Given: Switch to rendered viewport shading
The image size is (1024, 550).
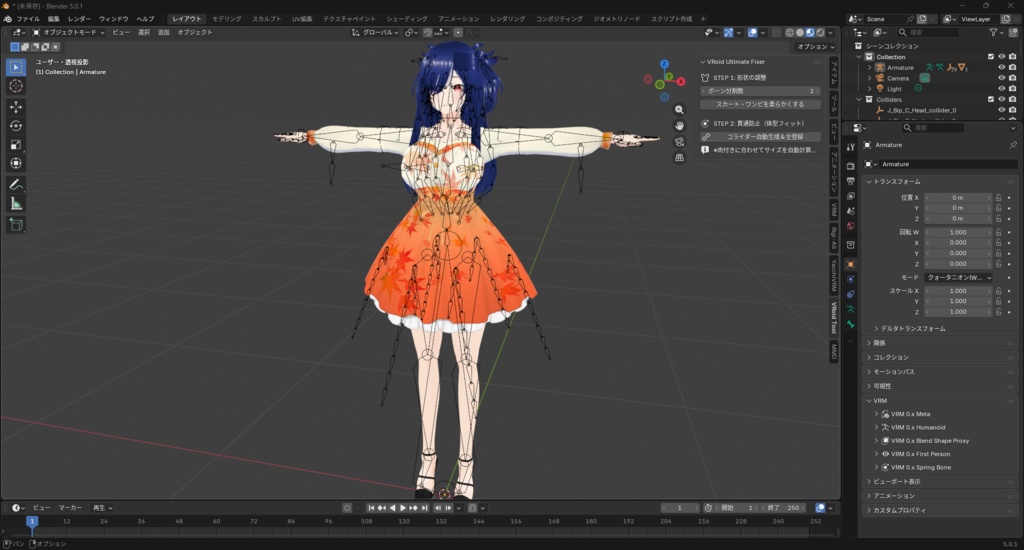Looking at the screenshot, I should (820, 32).
